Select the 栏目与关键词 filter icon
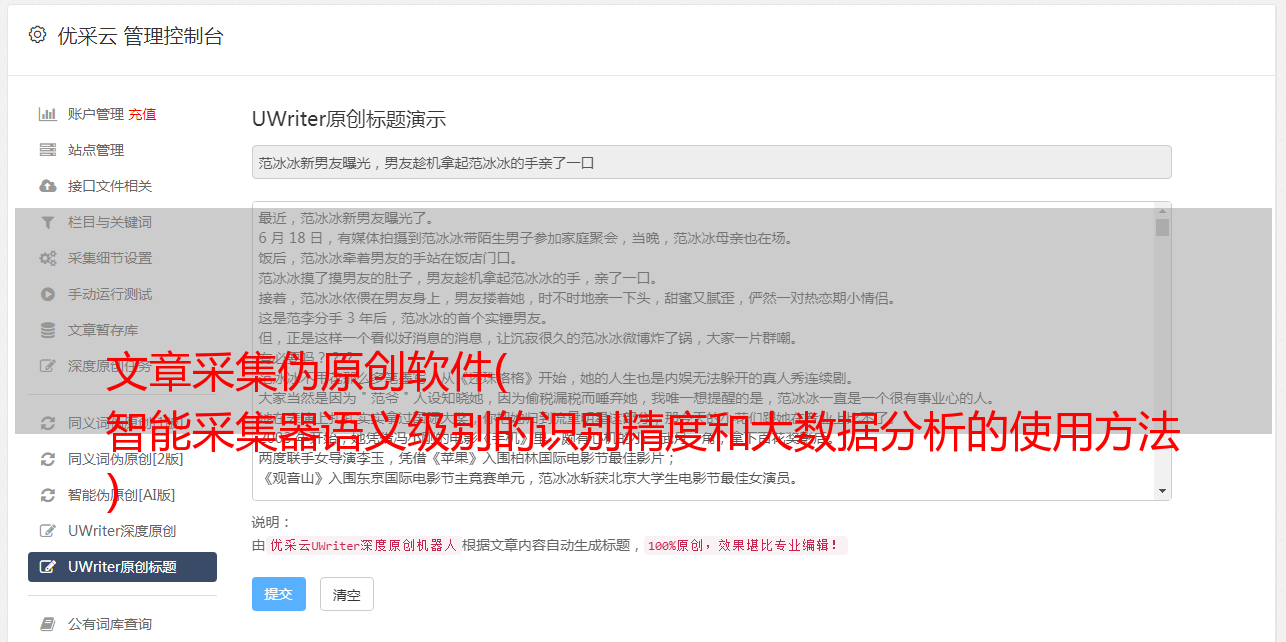The height and width of the screenshot is (642, 1286). pos(47,222)
